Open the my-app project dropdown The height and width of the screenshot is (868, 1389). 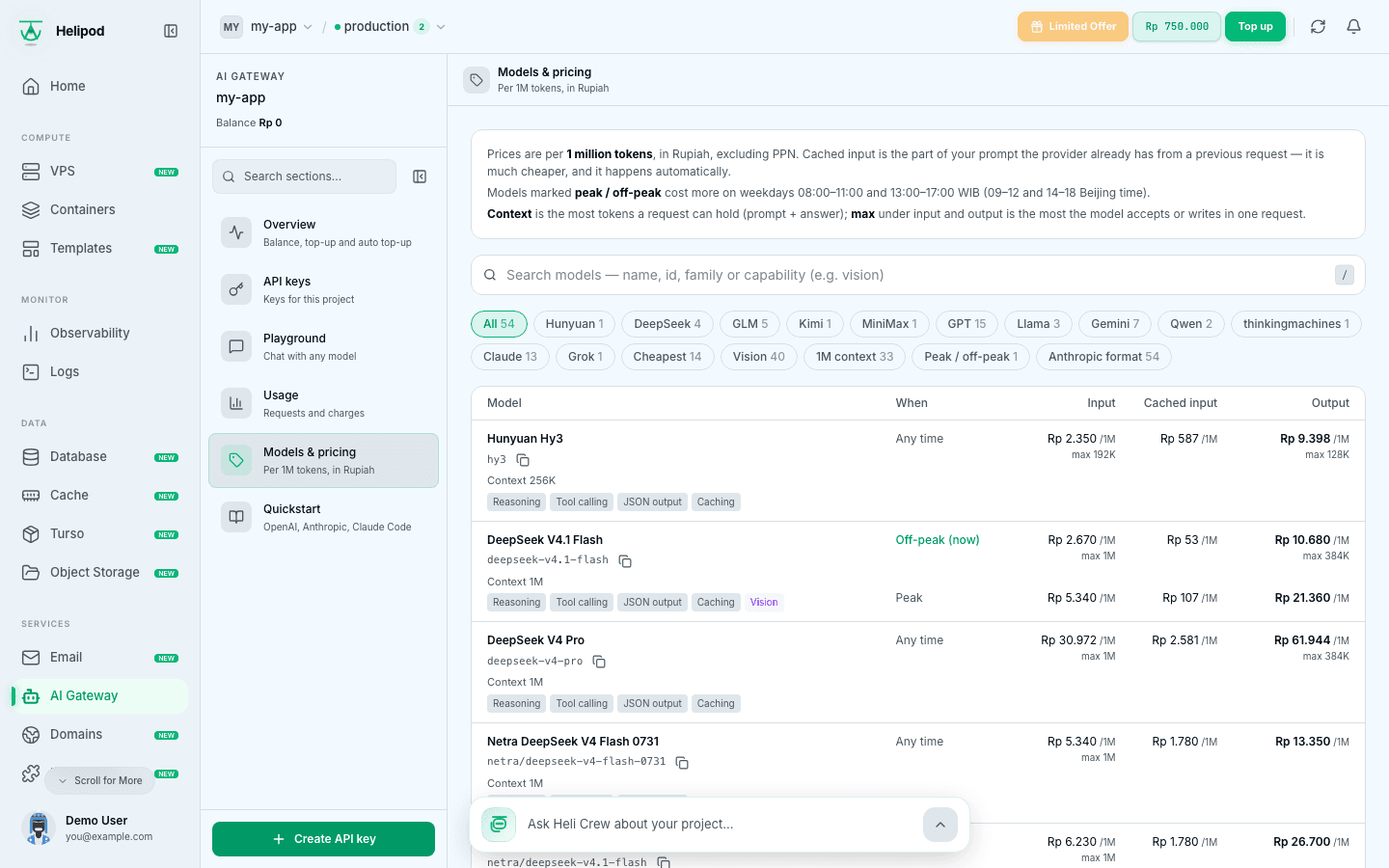(x=266, y=27)
